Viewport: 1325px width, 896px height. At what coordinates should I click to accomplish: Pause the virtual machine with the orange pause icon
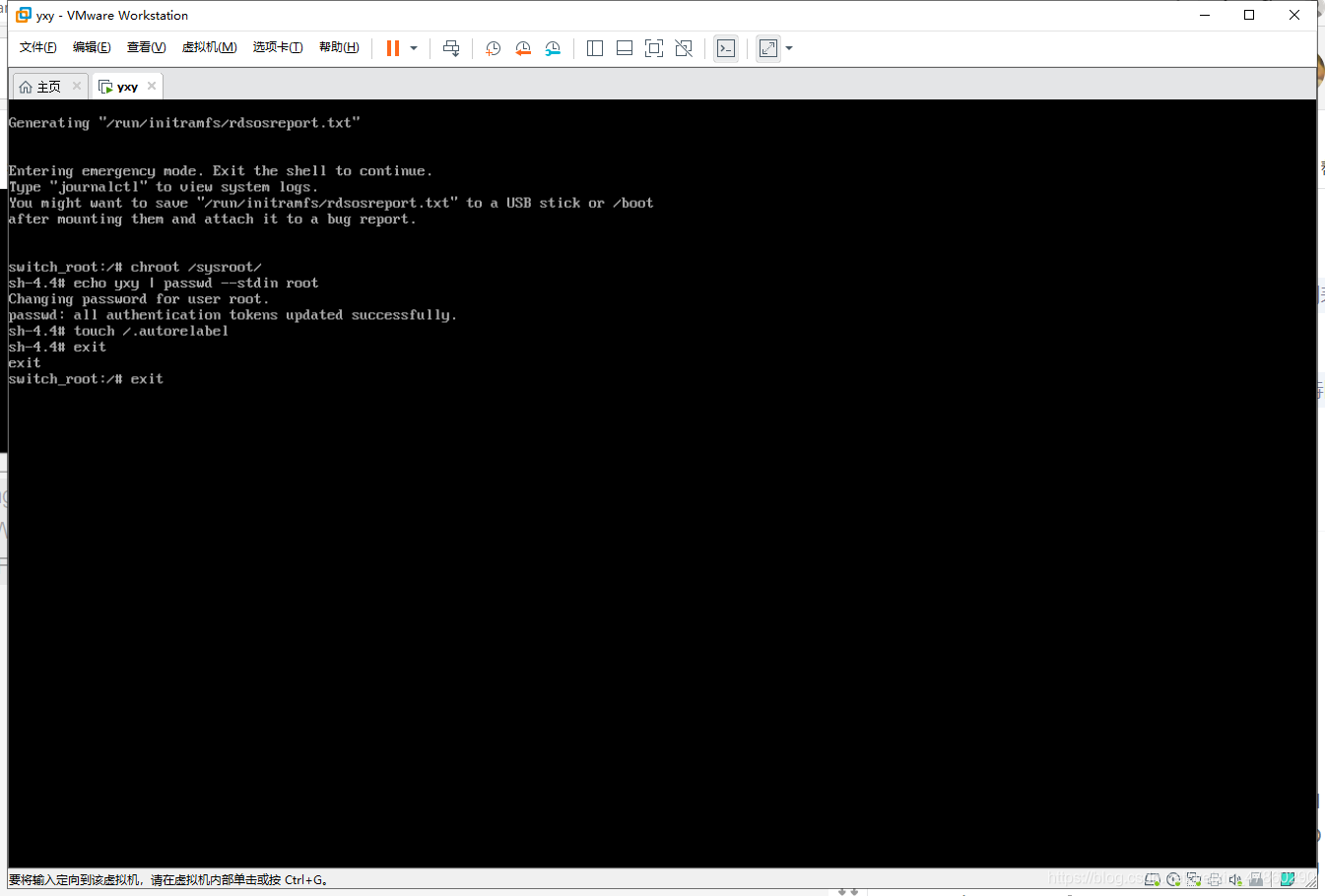(x=392, y=48)
